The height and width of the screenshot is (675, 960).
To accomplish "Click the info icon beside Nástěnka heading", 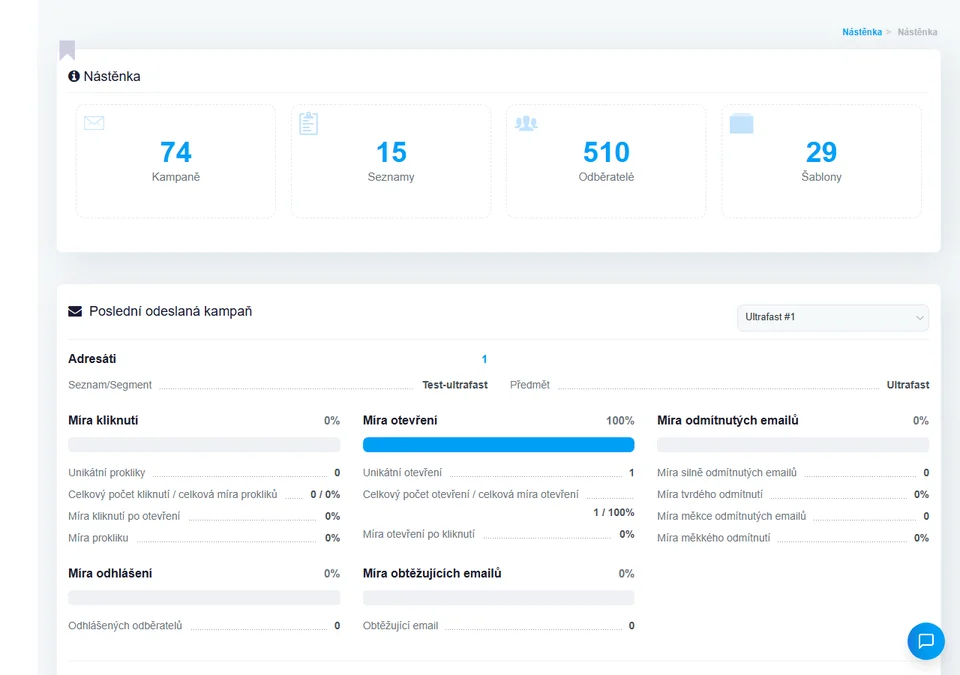I will tap(74, 76).
